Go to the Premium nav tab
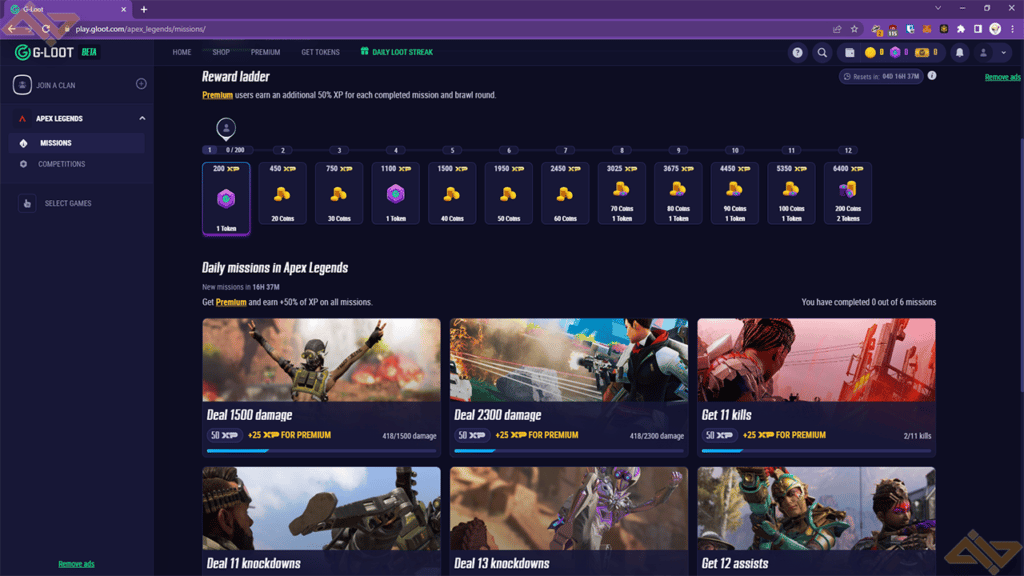 pyautogui.click(x=265, y=52)
